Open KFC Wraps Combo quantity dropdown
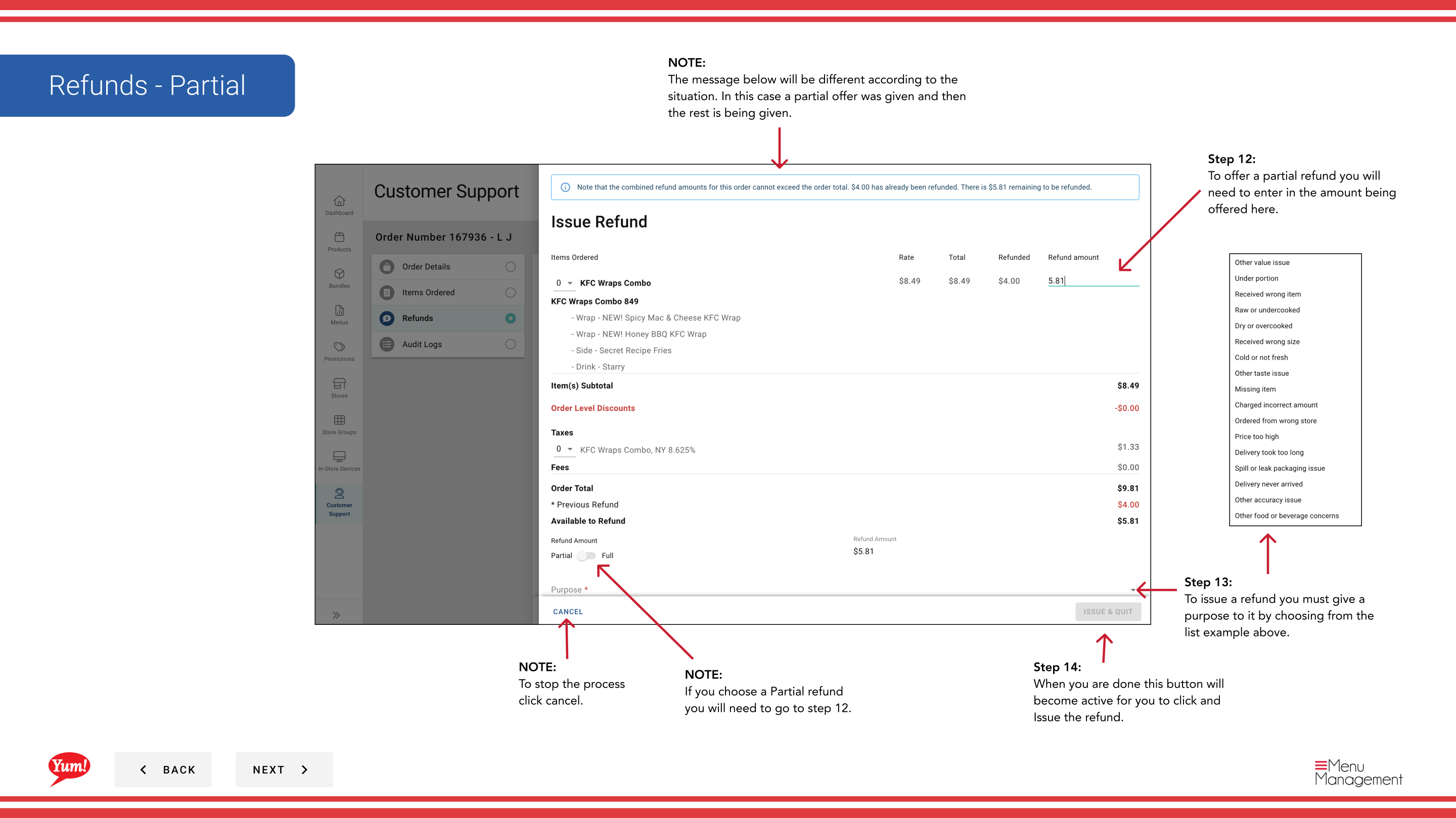The height and width of the screenshot is (819, 1456). point(564,283)
